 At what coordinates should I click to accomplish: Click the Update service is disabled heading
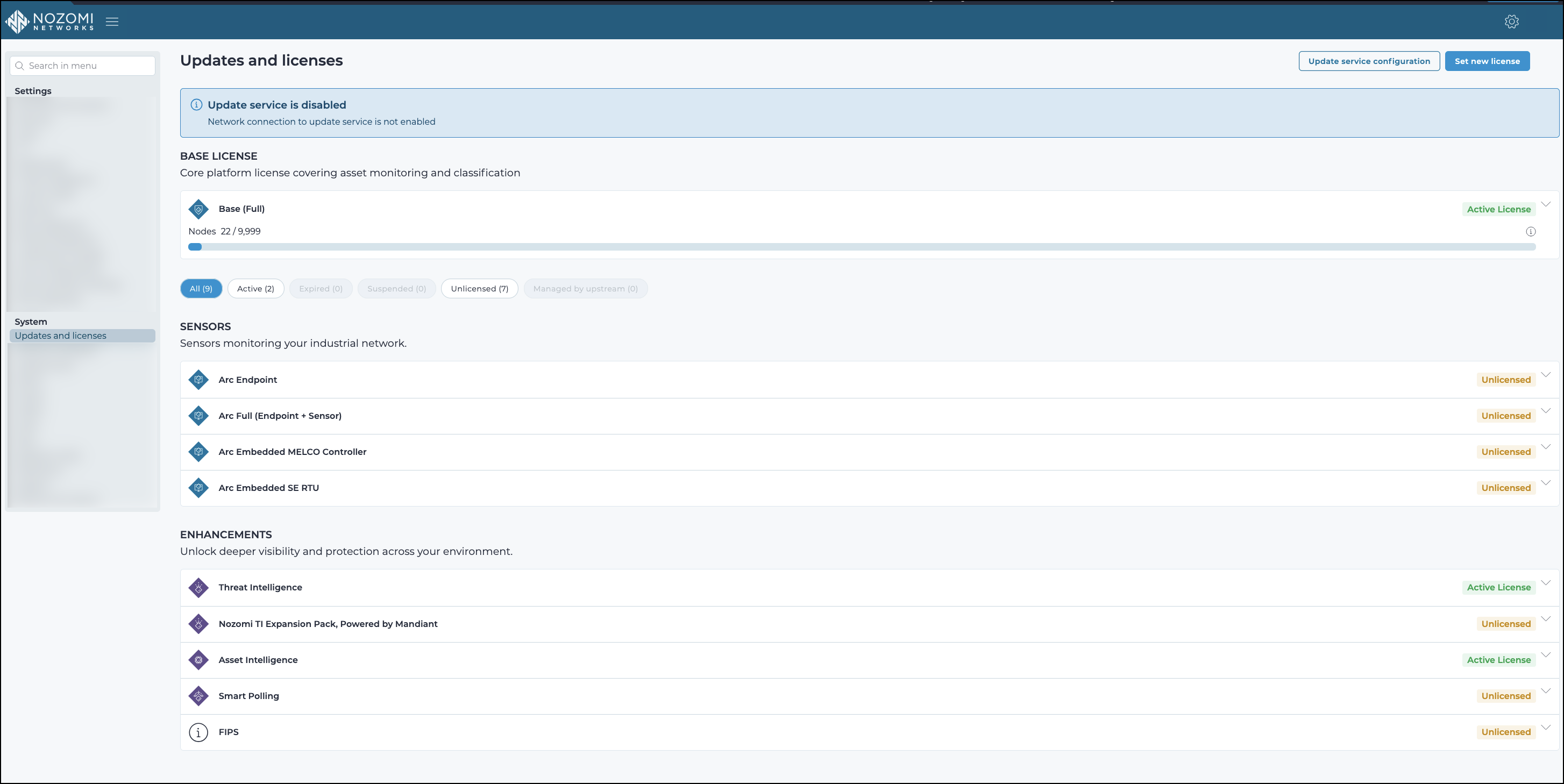tap(277, 105)
